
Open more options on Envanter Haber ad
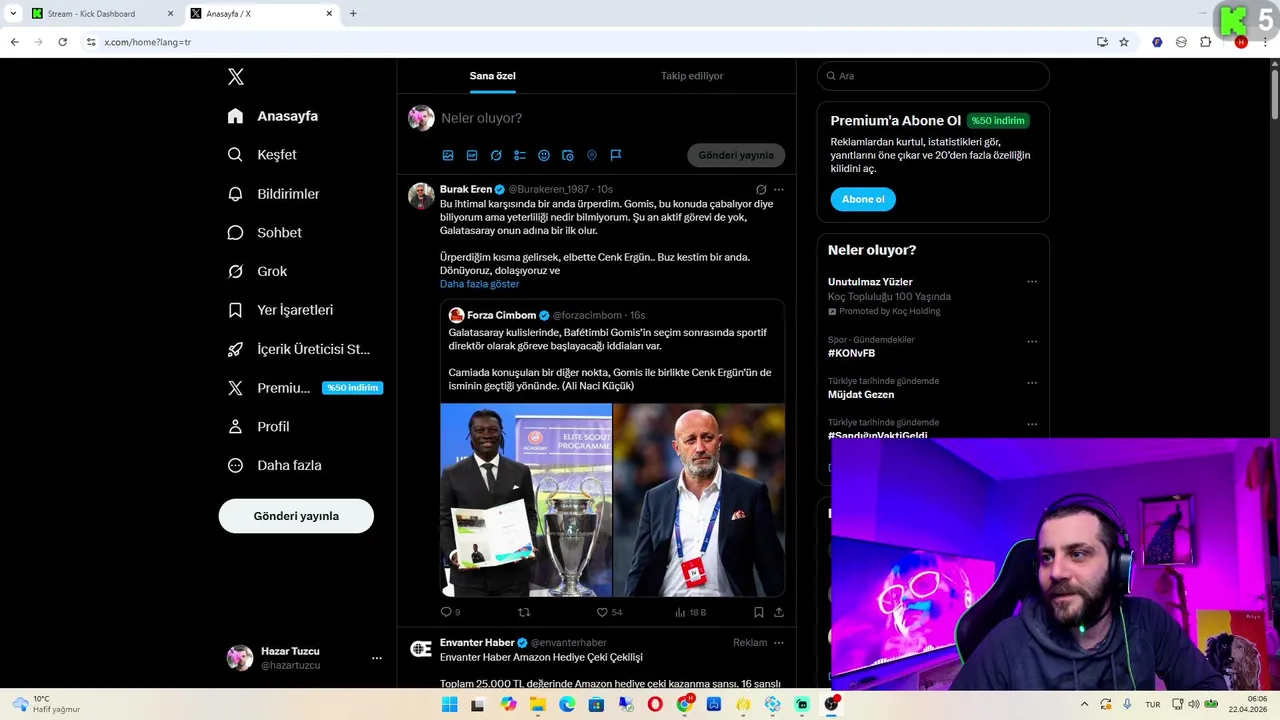(x=779, y=643)
